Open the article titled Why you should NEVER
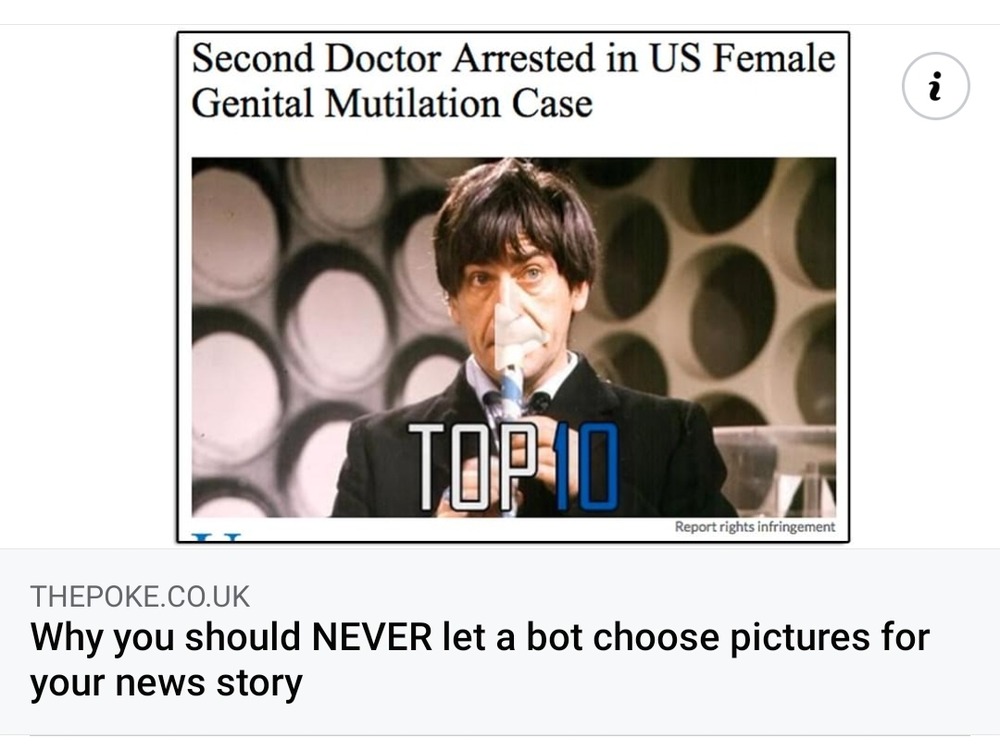1000x750 pixels. point(480,659)
